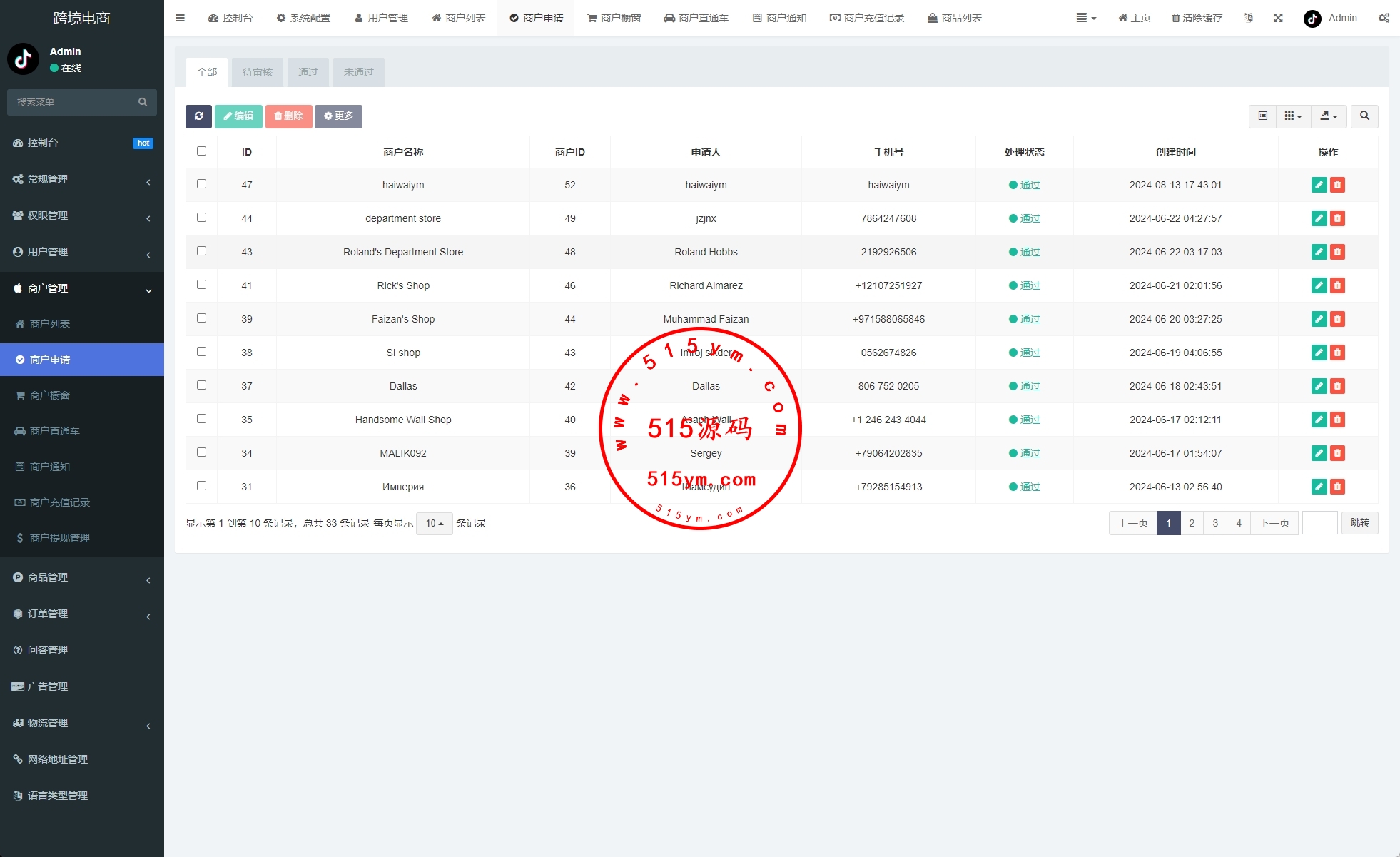
Task: Open settings gears icon at top right
Action: (1383, 18)
